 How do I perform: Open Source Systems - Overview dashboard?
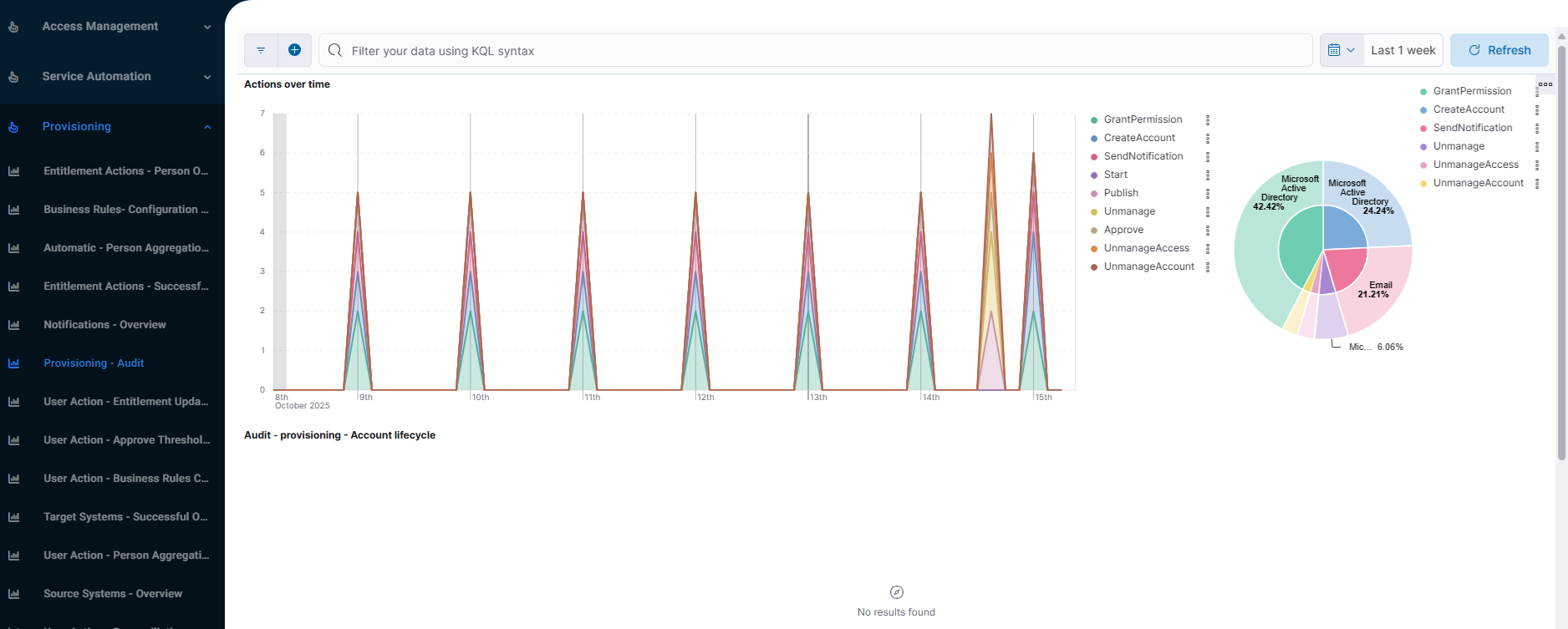(x=113, y=594)
